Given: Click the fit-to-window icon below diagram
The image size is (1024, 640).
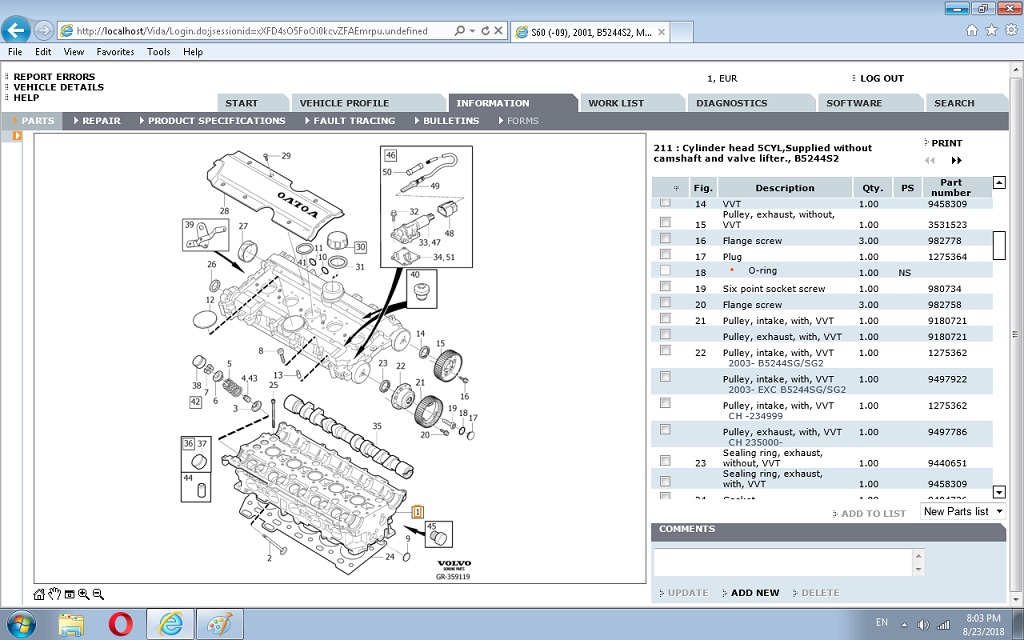Looking at the screenshot, I should (69, 594).
